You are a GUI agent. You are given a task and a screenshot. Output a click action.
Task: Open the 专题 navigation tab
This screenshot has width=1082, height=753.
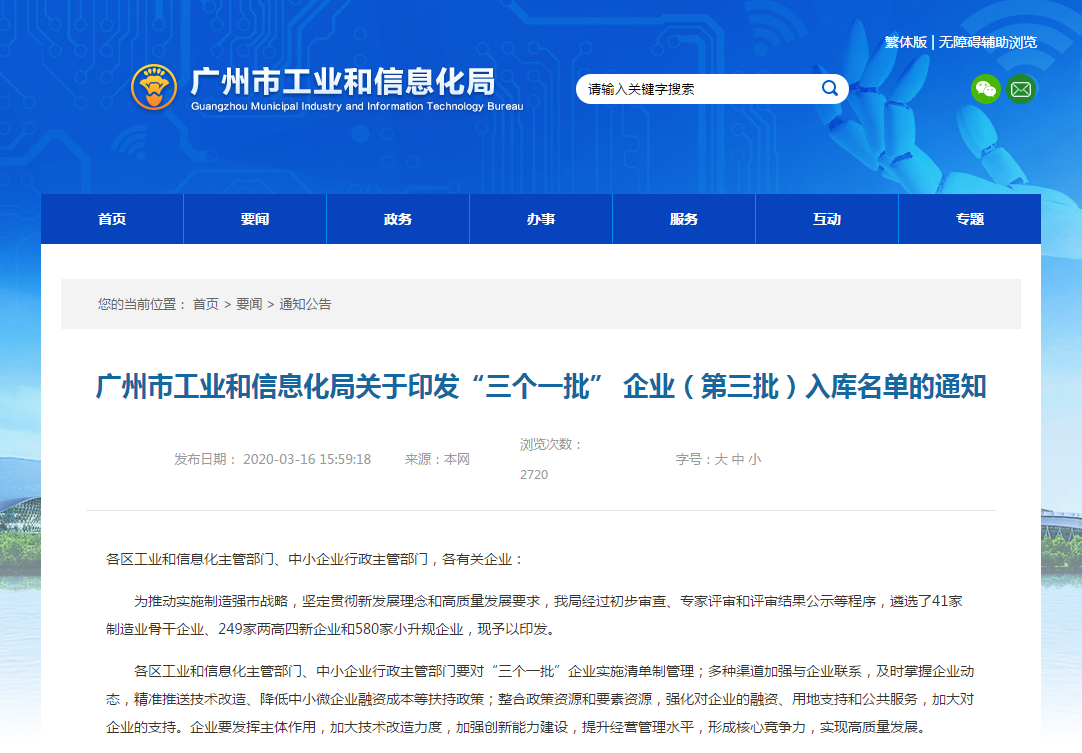click(970, 219)
